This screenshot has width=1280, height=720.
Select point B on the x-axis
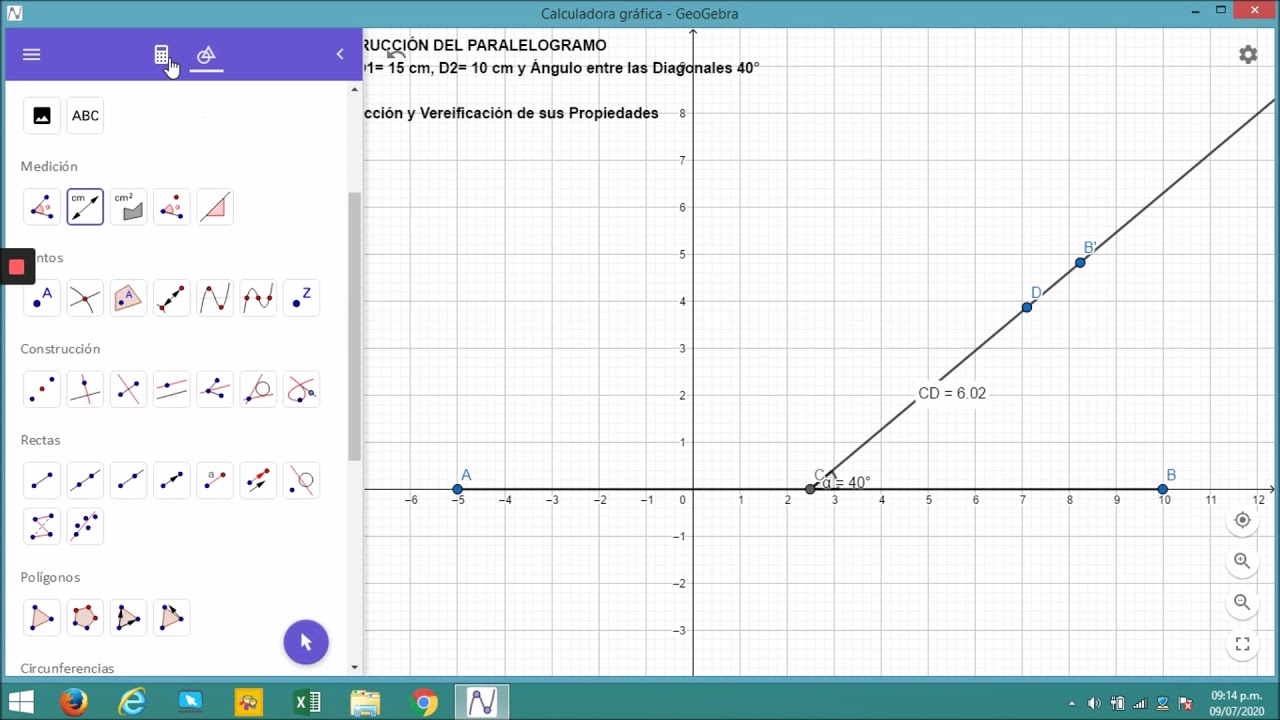[1163, 489]
